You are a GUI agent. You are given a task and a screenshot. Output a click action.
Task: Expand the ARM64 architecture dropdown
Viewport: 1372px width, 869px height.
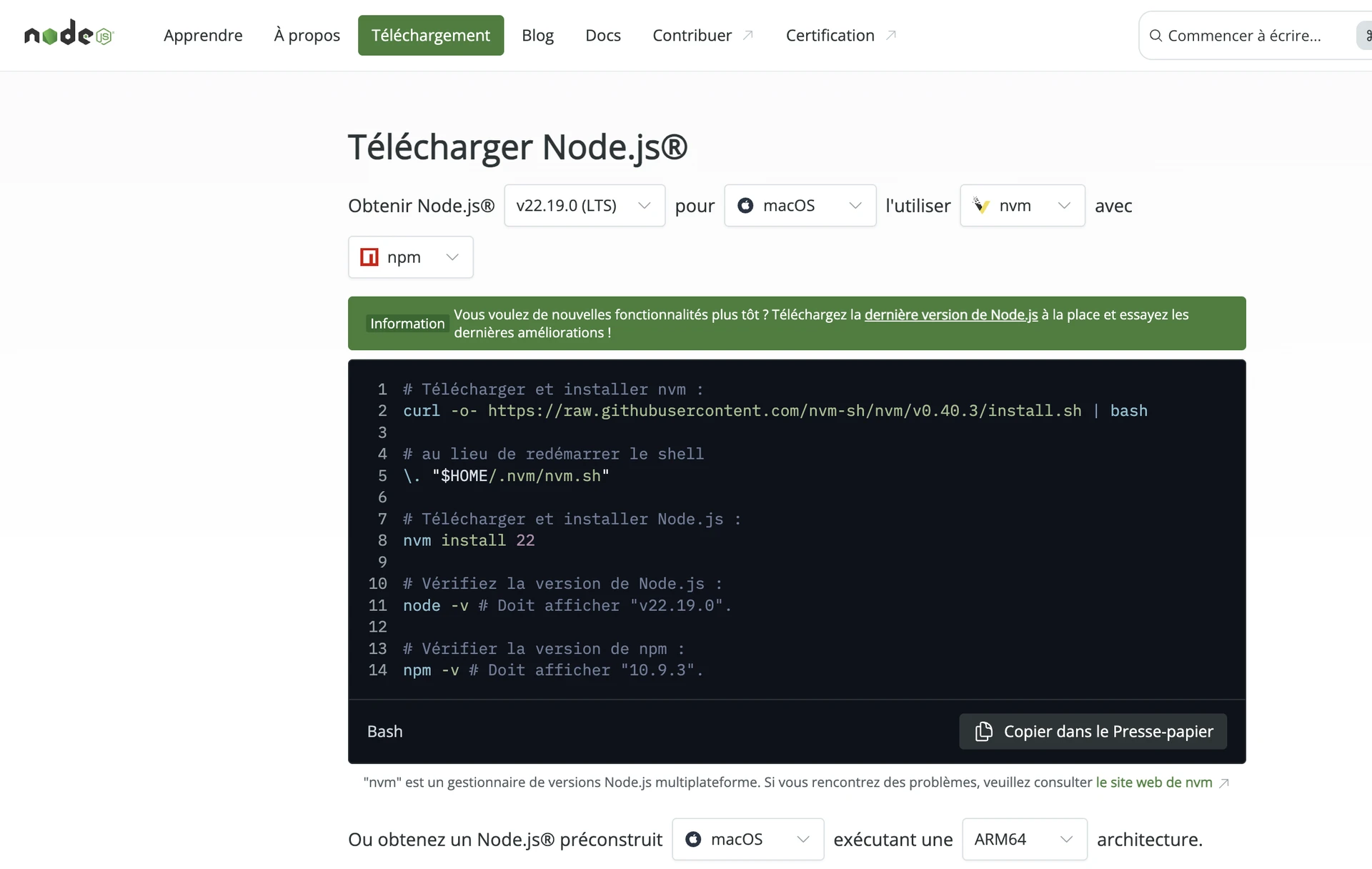pos(1024,839)
